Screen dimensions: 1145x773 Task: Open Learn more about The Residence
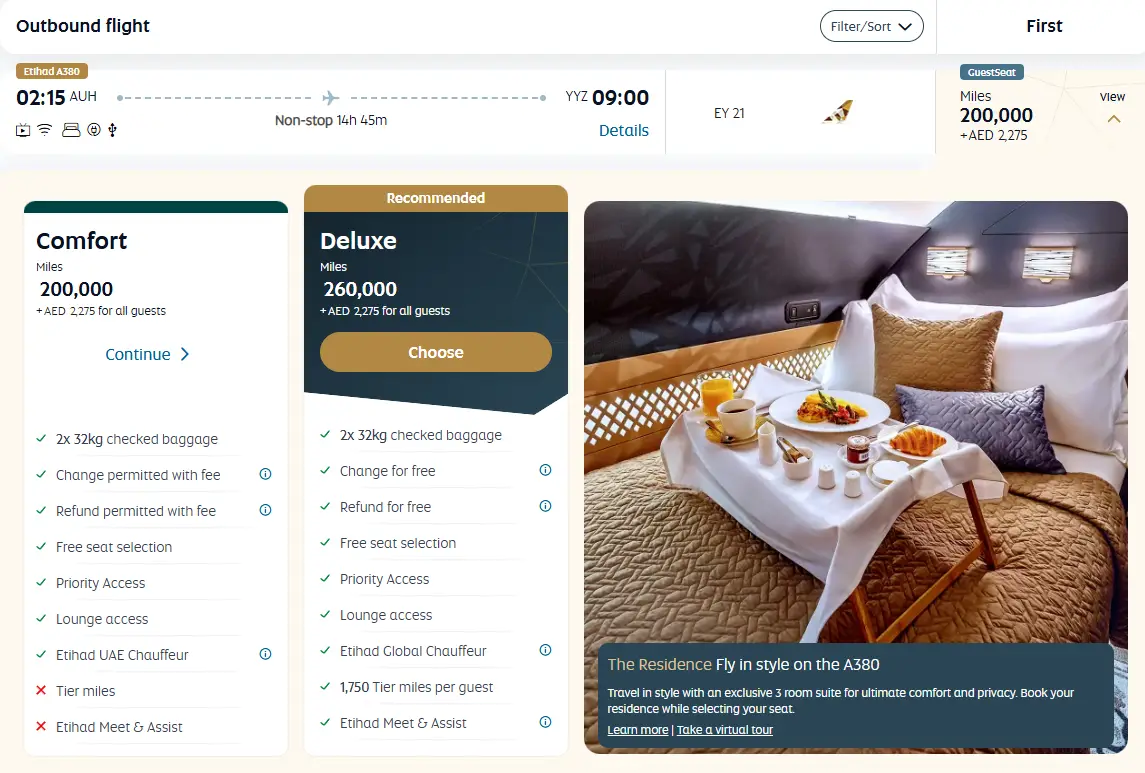(637, 730)
